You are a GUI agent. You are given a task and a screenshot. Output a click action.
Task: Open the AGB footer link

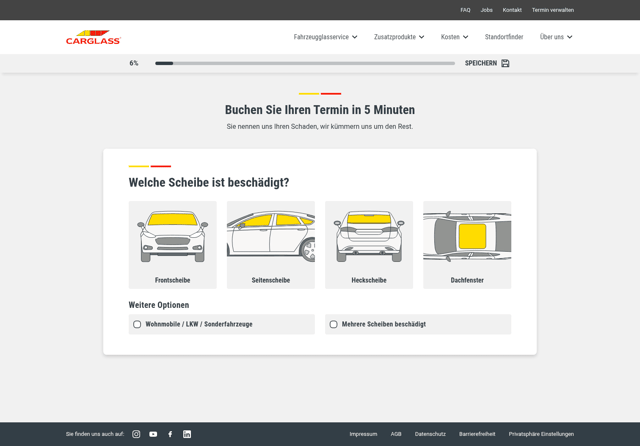coord(396,434)
